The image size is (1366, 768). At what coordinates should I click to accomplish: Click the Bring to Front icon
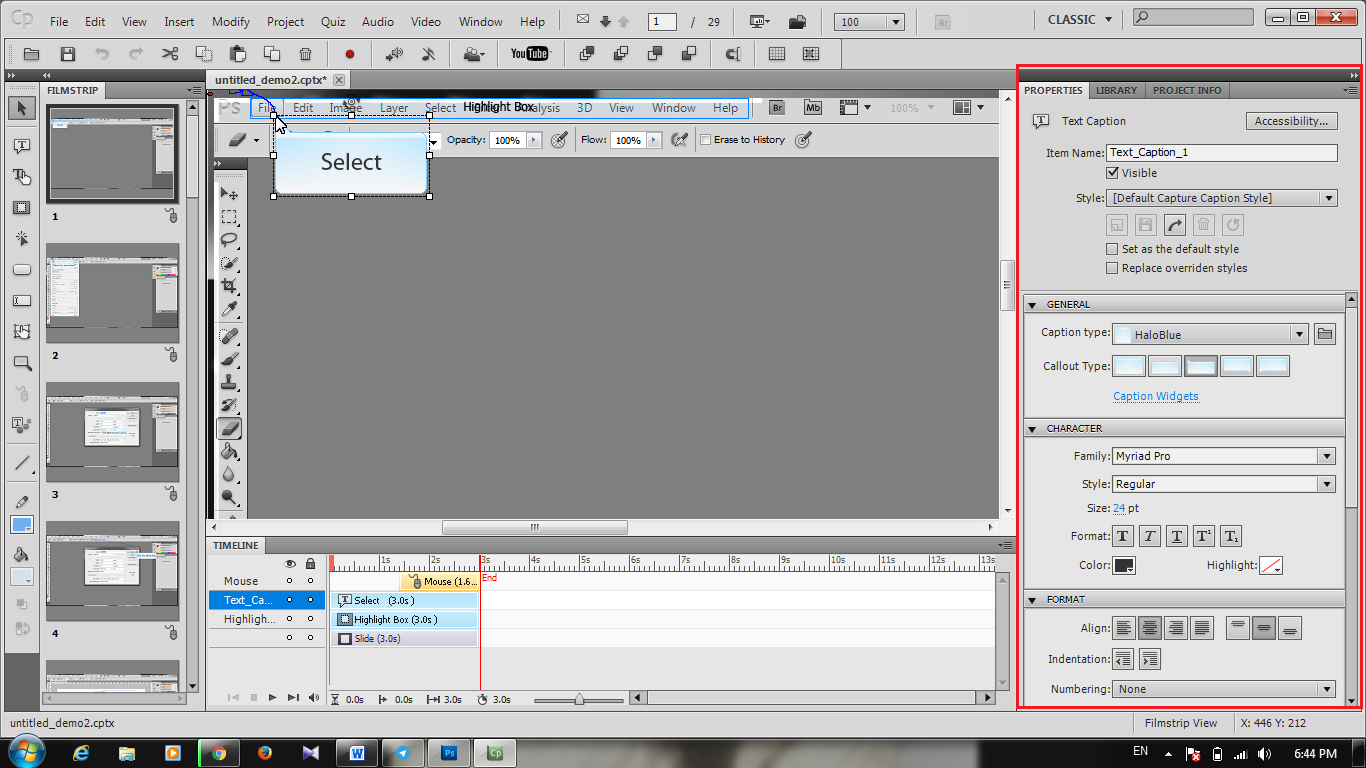[587, 54]
